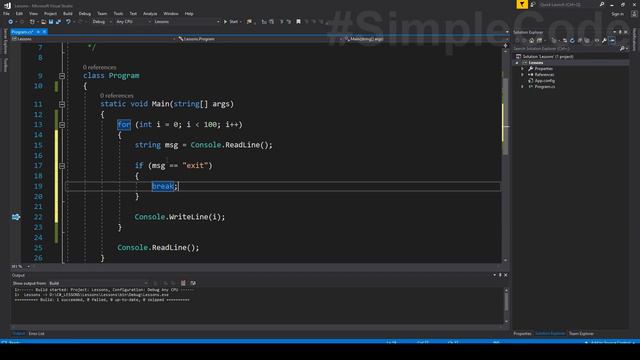Click the Undo icon
The image size is (640, 360).
68,22
